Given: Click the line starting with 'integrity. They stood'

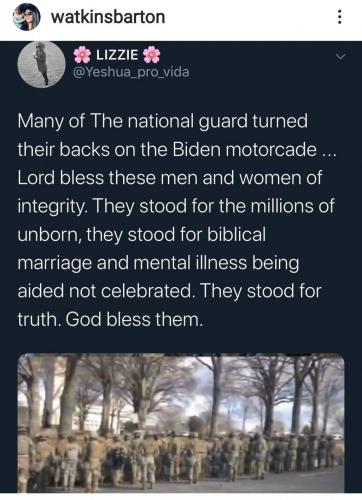Looking at the screenshot, I should point(176,206).
